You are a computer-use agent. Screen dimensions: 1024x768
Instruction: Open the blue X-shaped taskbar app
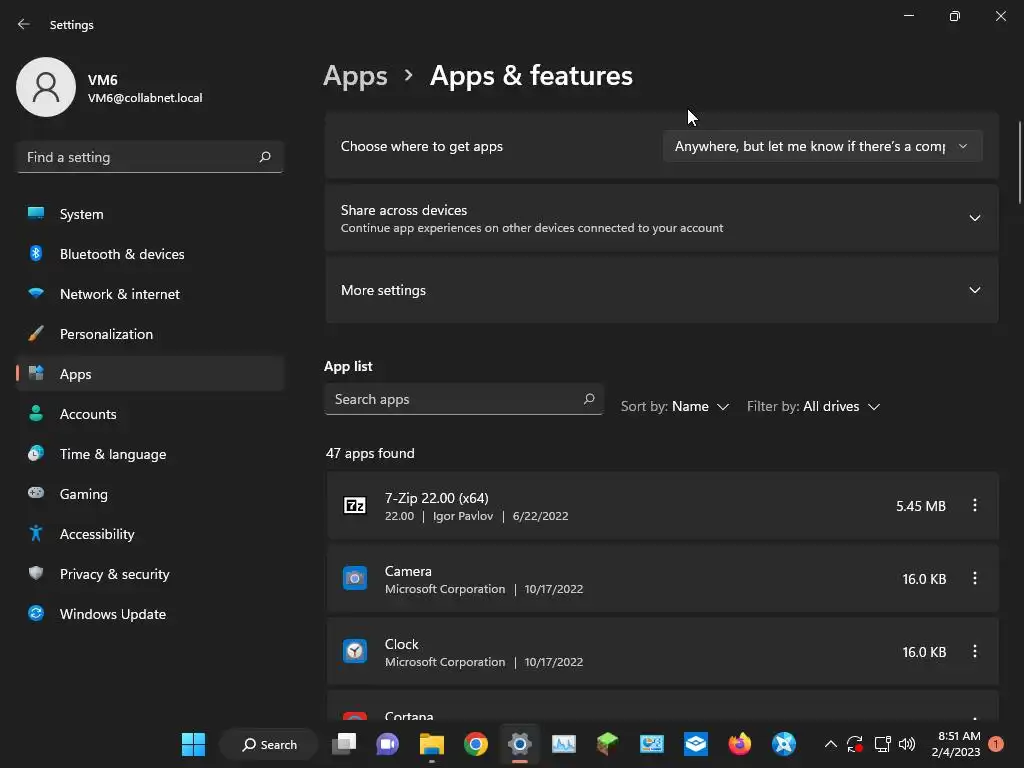(x=784, y=744)
